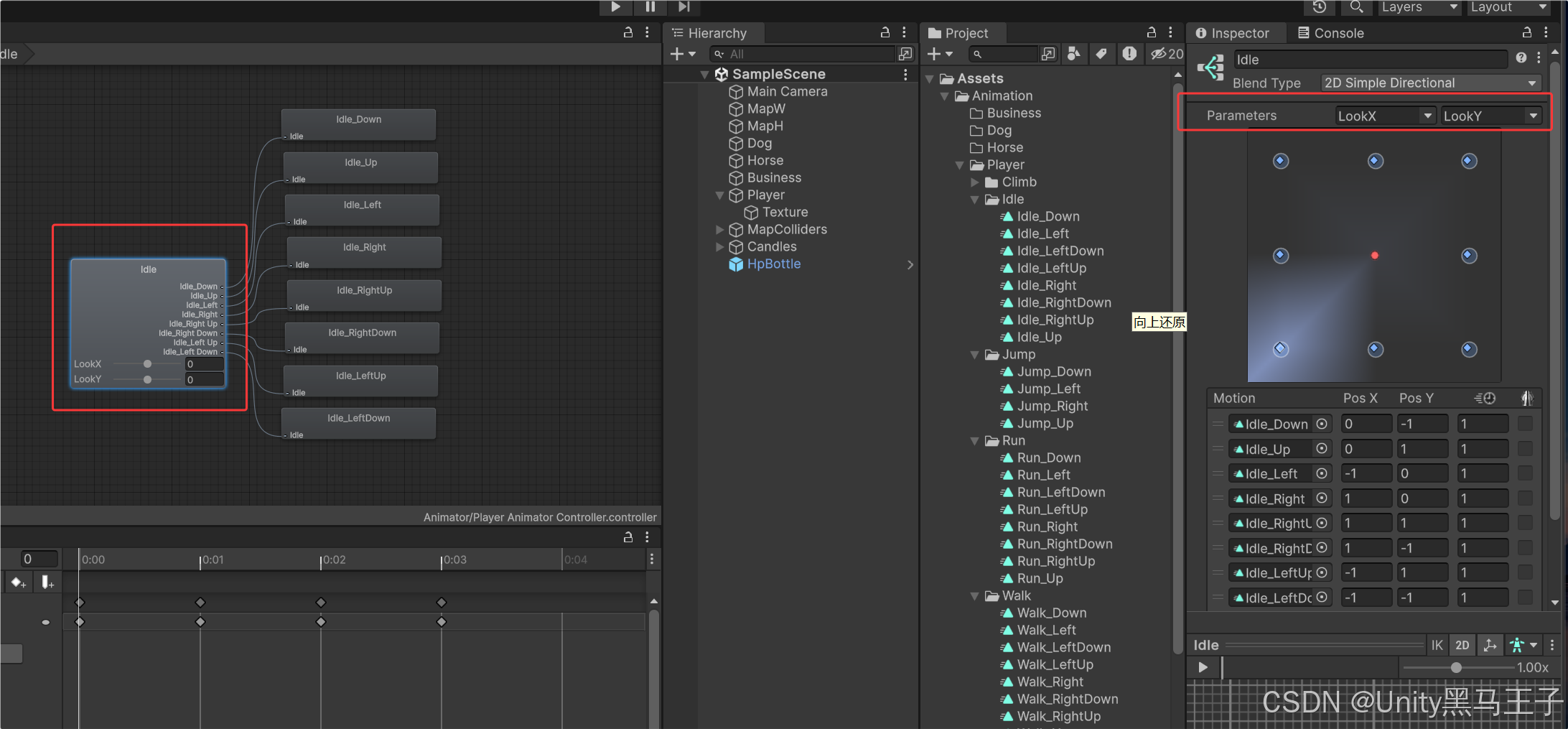Click the LookX slider in Idle node
This screenshot has width=1568, height=729.
pyautogui.click(x=148, y=364)
